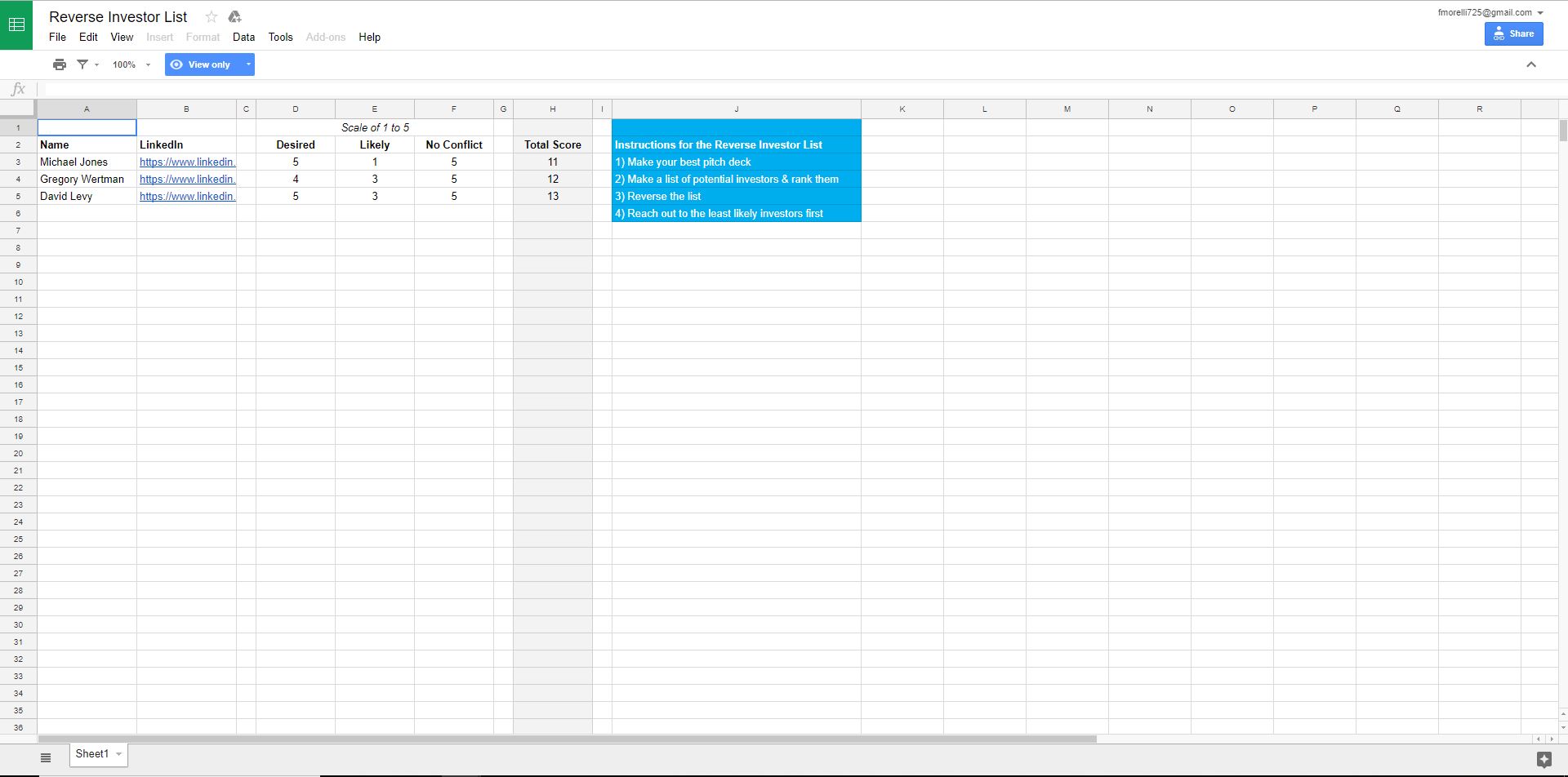Collapse the menus with the chevron arrow
This screenshot has height=777, width=1568.
[1531, 64]
